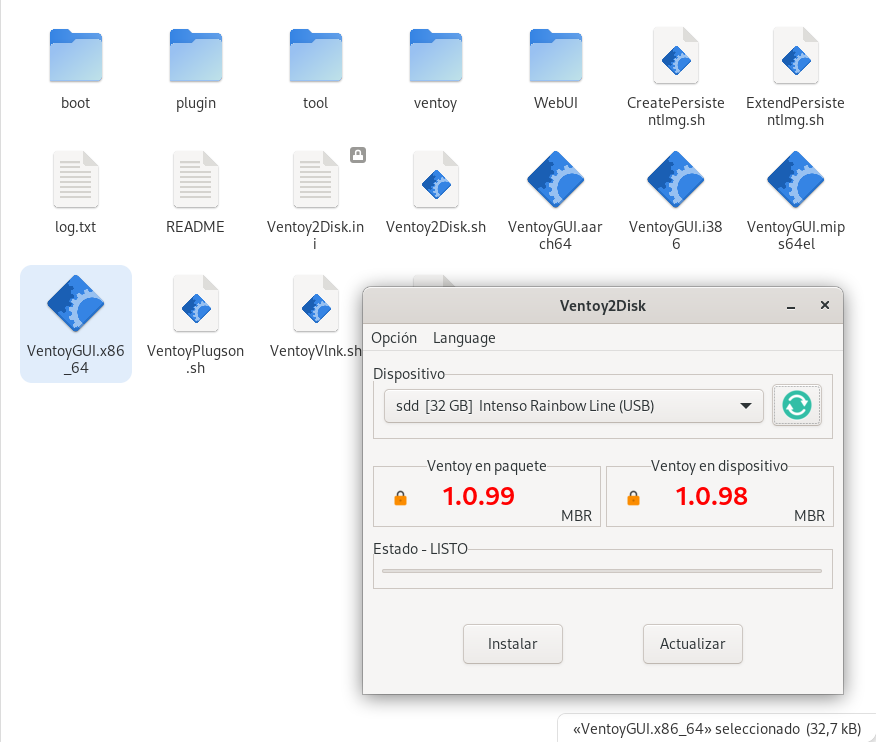The width and height of the screenshot is (876, 742).
Task: Close the Ventoy2Disk window
Action: pyautogui.click(x=825, y=305)
